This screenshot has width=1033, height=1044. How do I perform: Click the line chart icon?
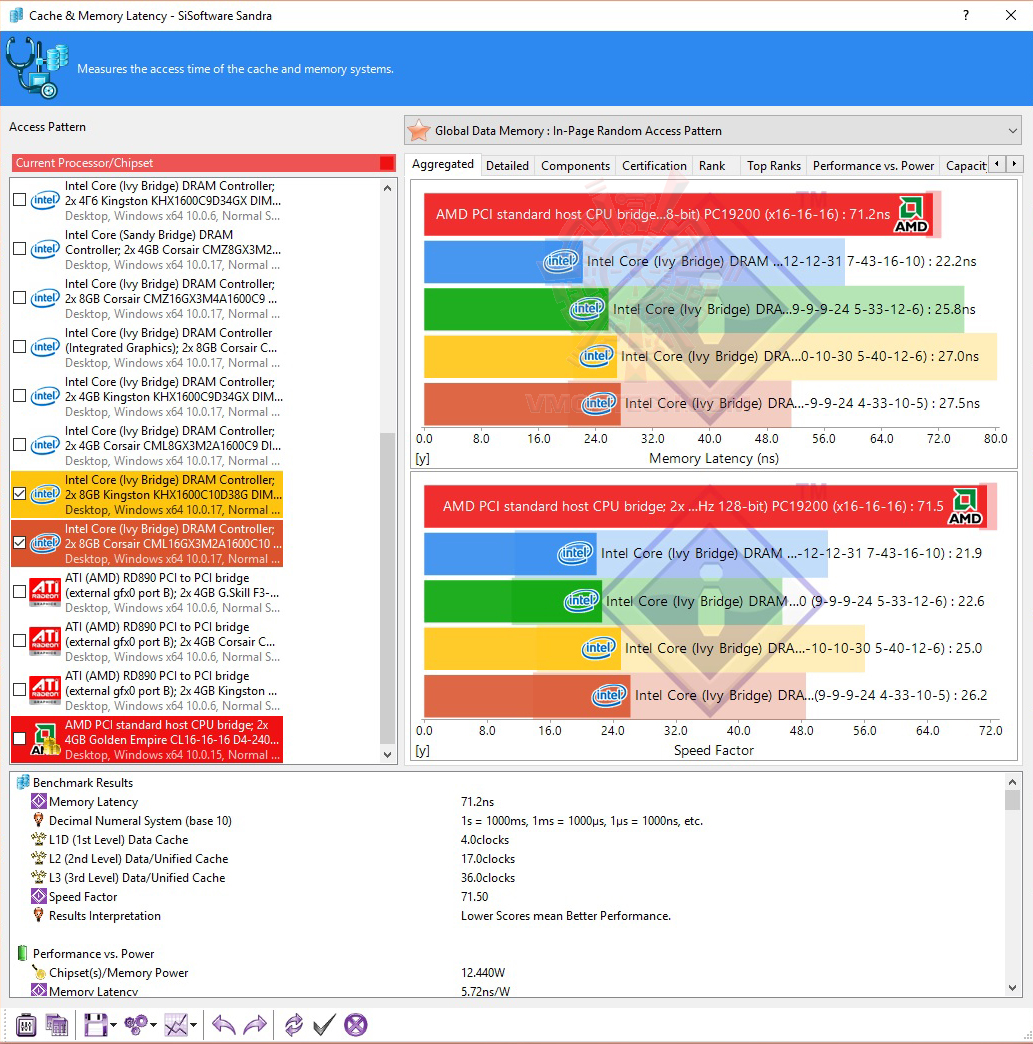pyautogui.click(x=176, y=1025)
